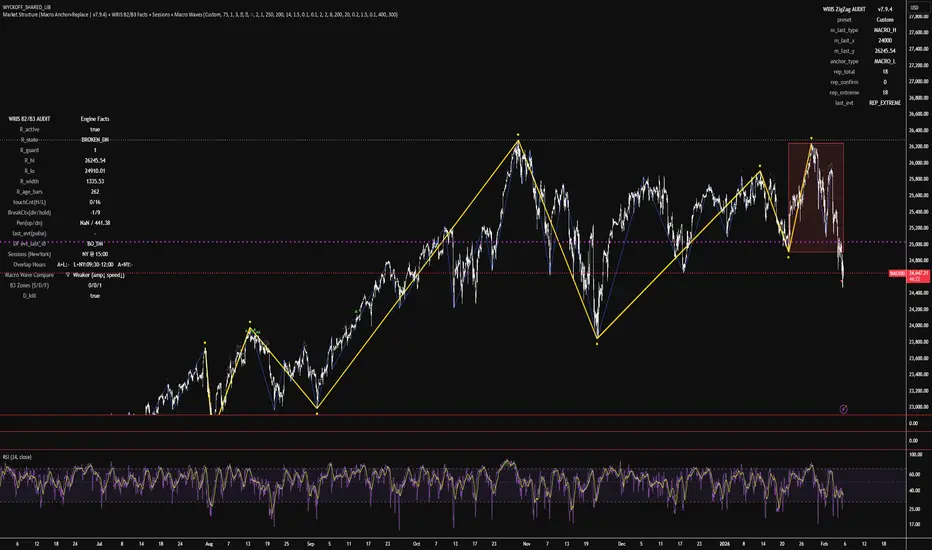Screen dimensions: 932x550
Task: Click the v7.9.4 version cell
Action: pyautogui.click(x=885, y=10)
